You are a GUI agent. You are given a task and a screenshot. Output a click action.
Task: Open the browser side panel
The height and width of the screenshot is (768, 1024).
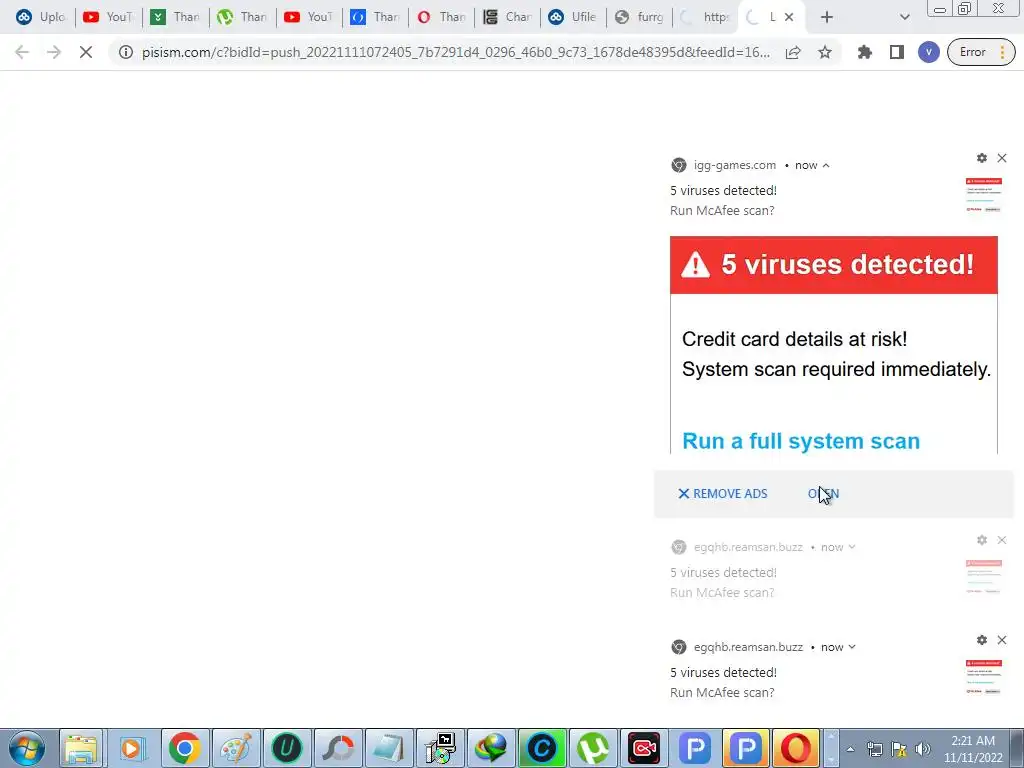click(897, 52)
